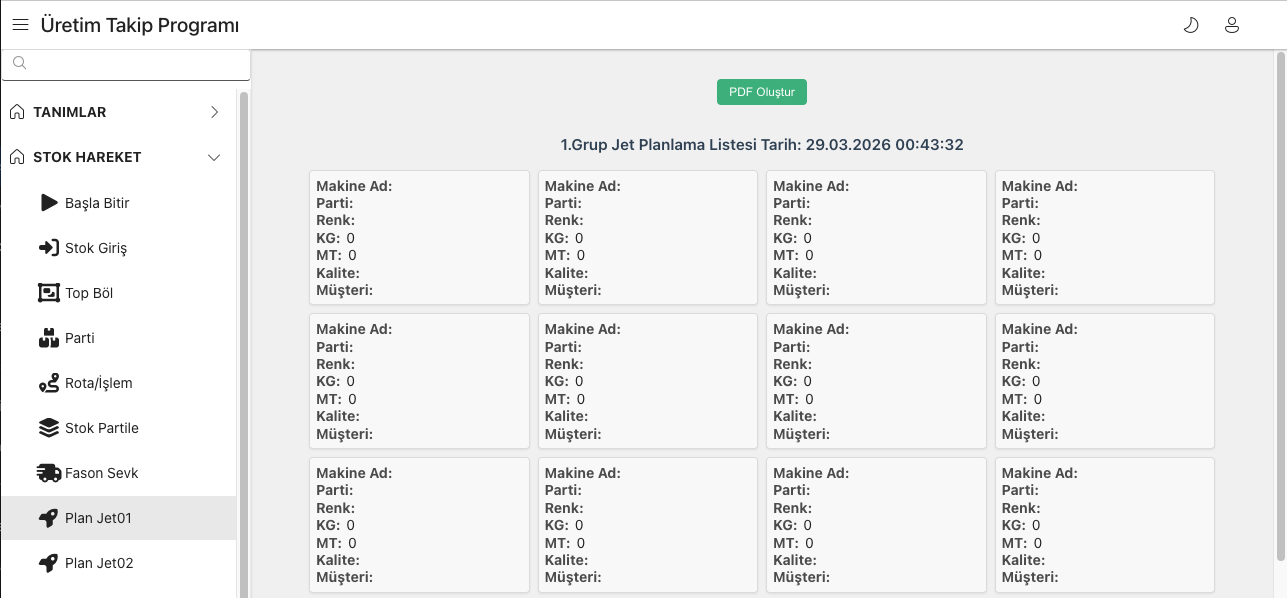The height and width of the screenshot is (598, 1287).
Task: Select the Plan Jet01 menu item
Action: coord(98,518)
